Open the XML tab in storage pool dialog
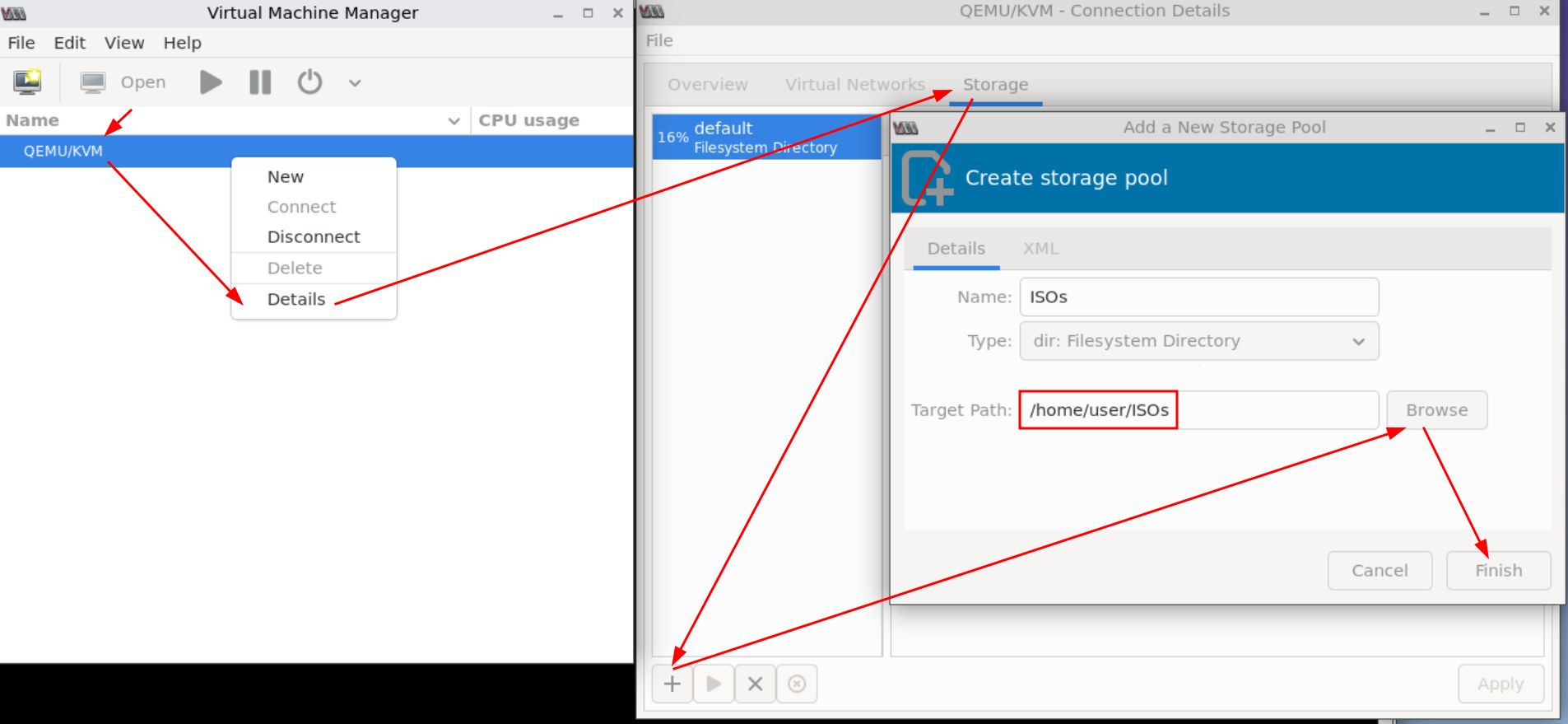The image size is (1568, 724). (1040, 249)
